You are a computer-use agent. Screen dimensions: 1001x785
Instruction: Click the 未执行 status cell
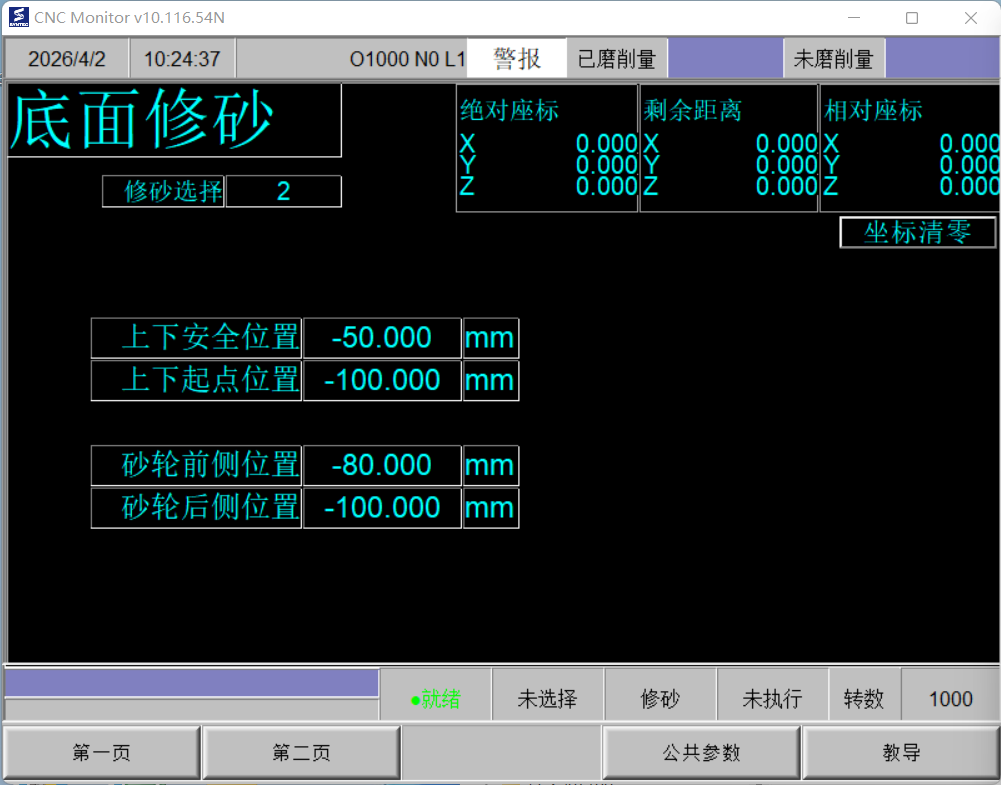coord(772,699)
